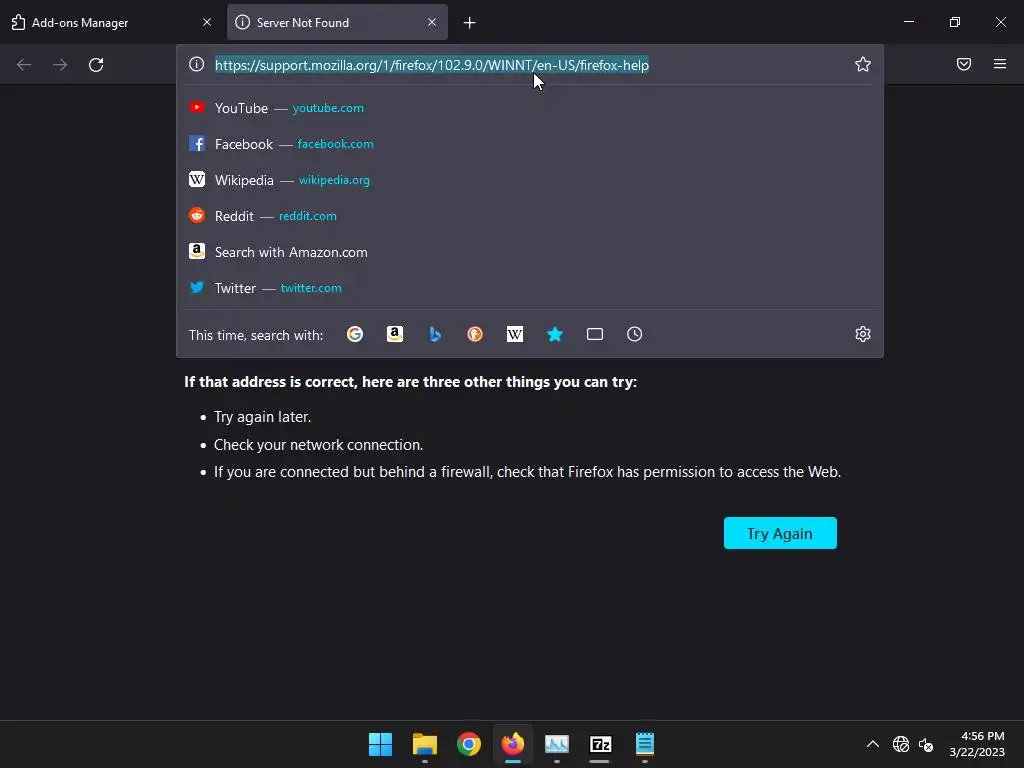This screenshot has width=1024, height=768.
Task: Select Search with Amazon.com suggestion
Action: click(x=530, y=251)
